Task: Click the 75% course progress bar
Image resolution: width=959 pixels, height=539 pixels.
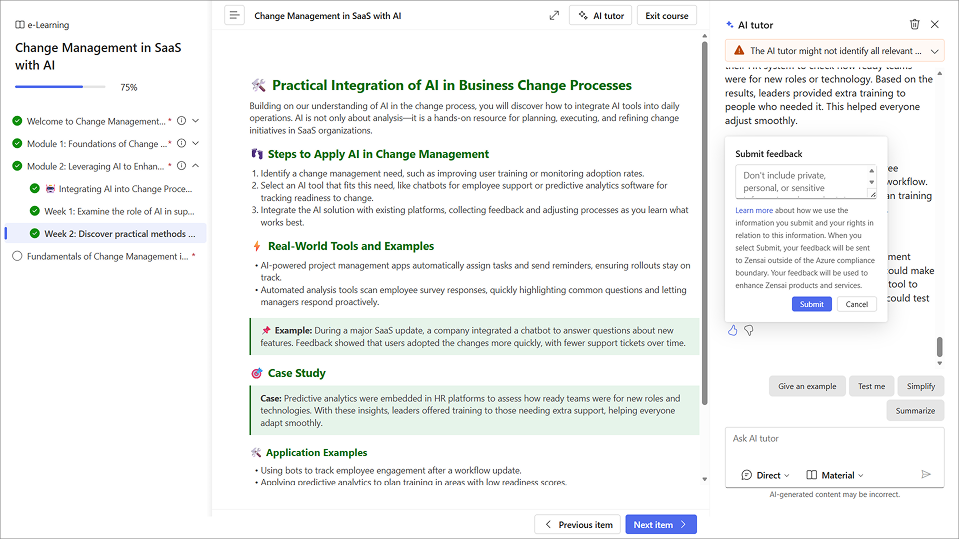Action: [60, 87]
